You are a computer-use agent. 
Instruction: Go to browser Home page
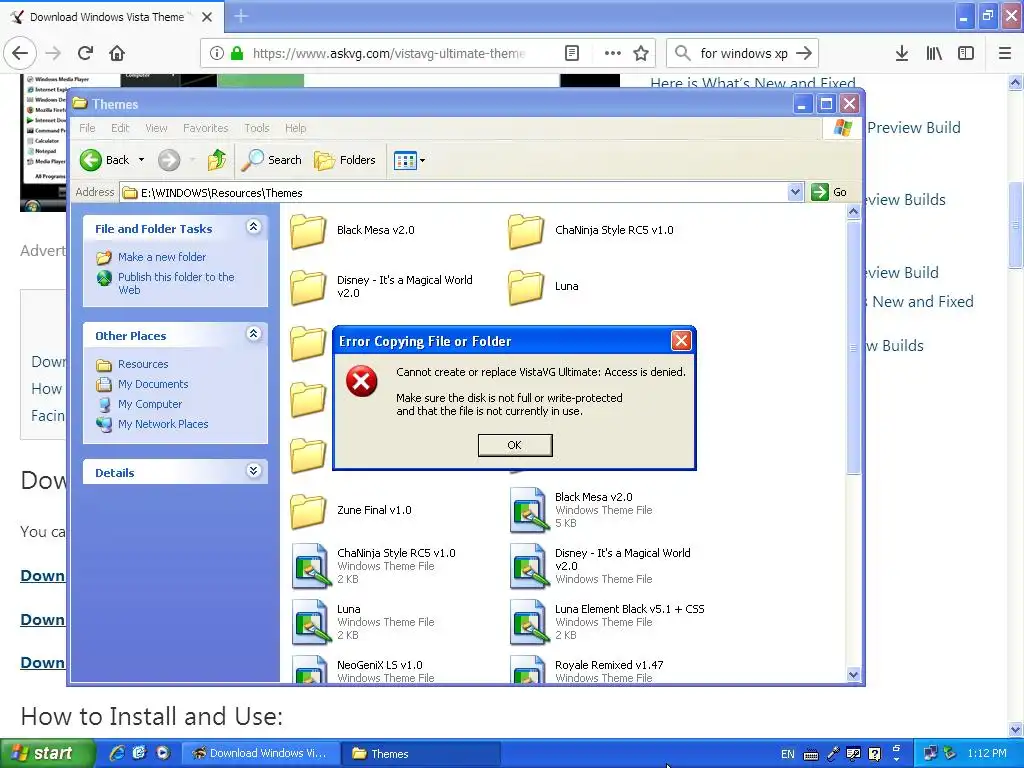(x=117, y=53)
